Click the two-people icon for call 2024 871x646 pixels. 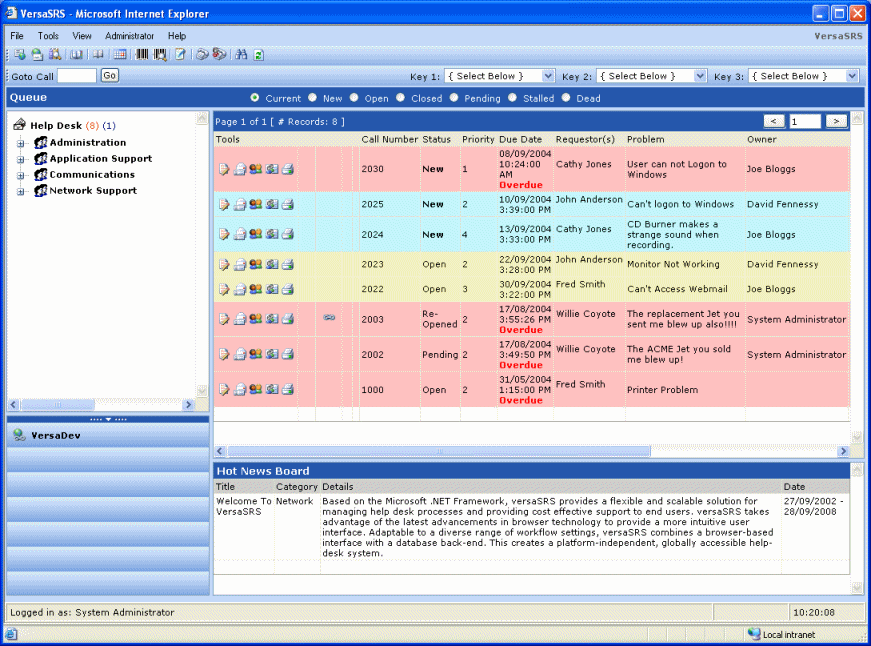pos(256,234)
